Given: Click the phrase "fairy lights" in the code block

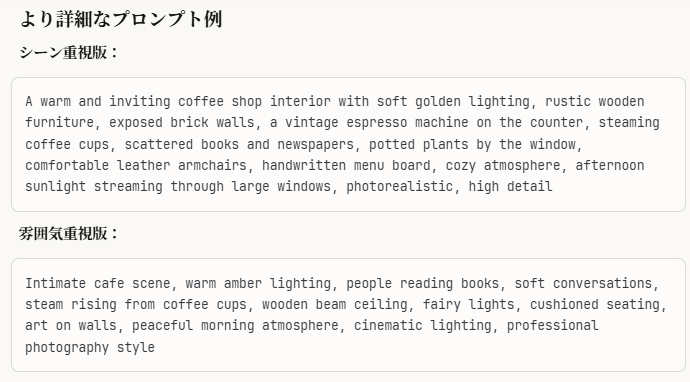Looking at the screenshot, I should (x=468, y=304).
